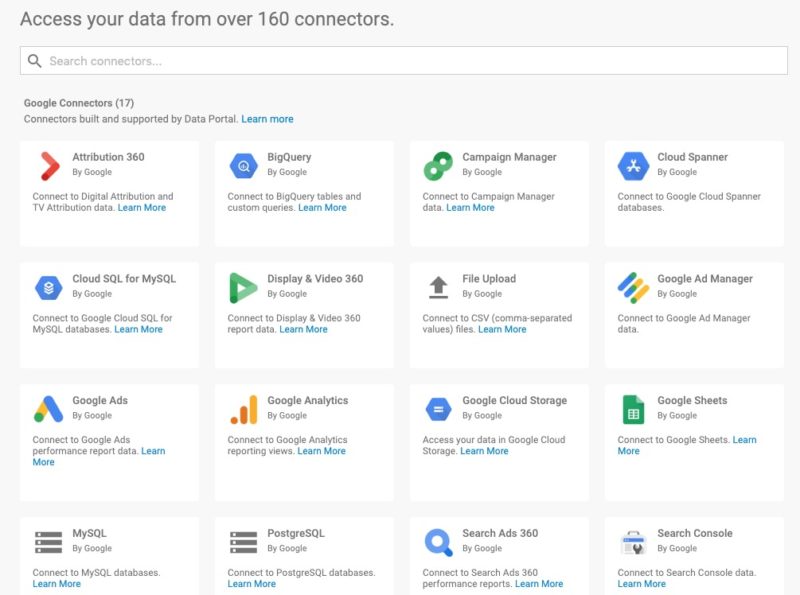This screenshot has width=800, height=595.
Task: Open the Cloud Spanner connector icon
Action: [x=634, y=165]
